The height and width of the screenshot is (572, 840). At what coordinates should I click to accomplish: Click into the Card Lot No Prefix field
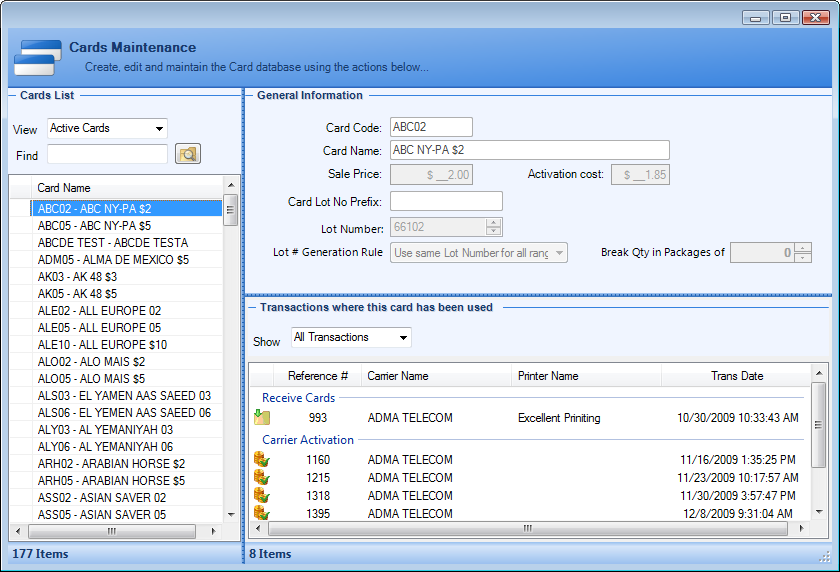click(x=445, y=202)
